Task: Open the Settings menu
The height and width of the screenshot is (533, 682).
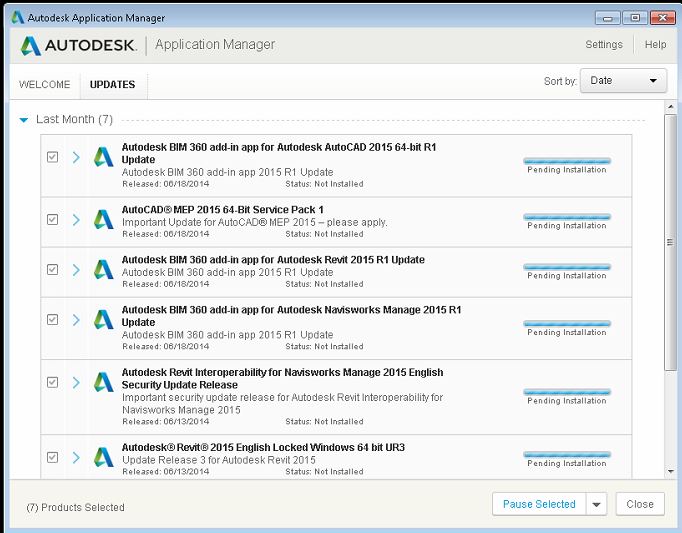Action: [603, 45]
